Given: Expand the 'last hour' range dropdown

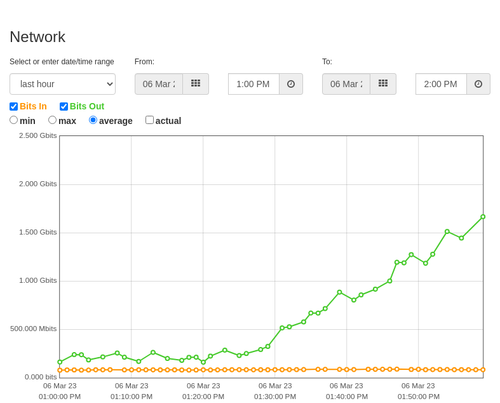Looking at the screenshot, I should (x=63, y=84).
